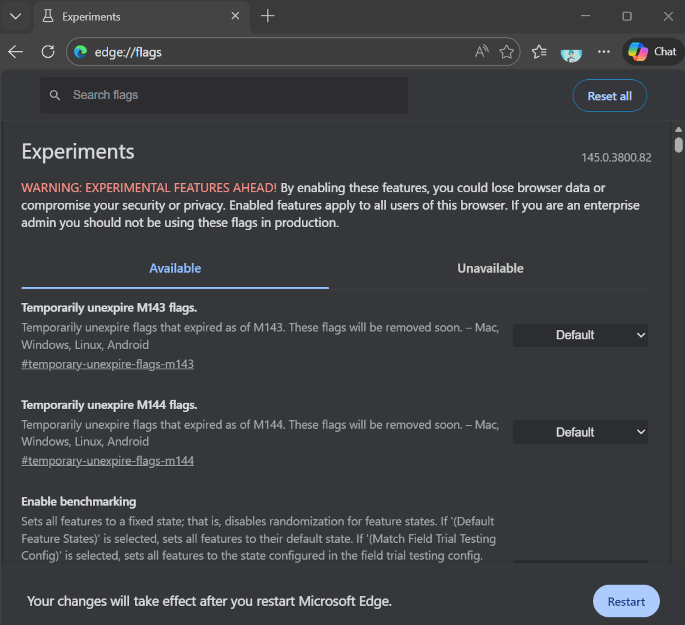Open the #temporary-unexpire-flags-m143 link
The image size is (685, 625).
pyautogui.click(x=107, y=364)
